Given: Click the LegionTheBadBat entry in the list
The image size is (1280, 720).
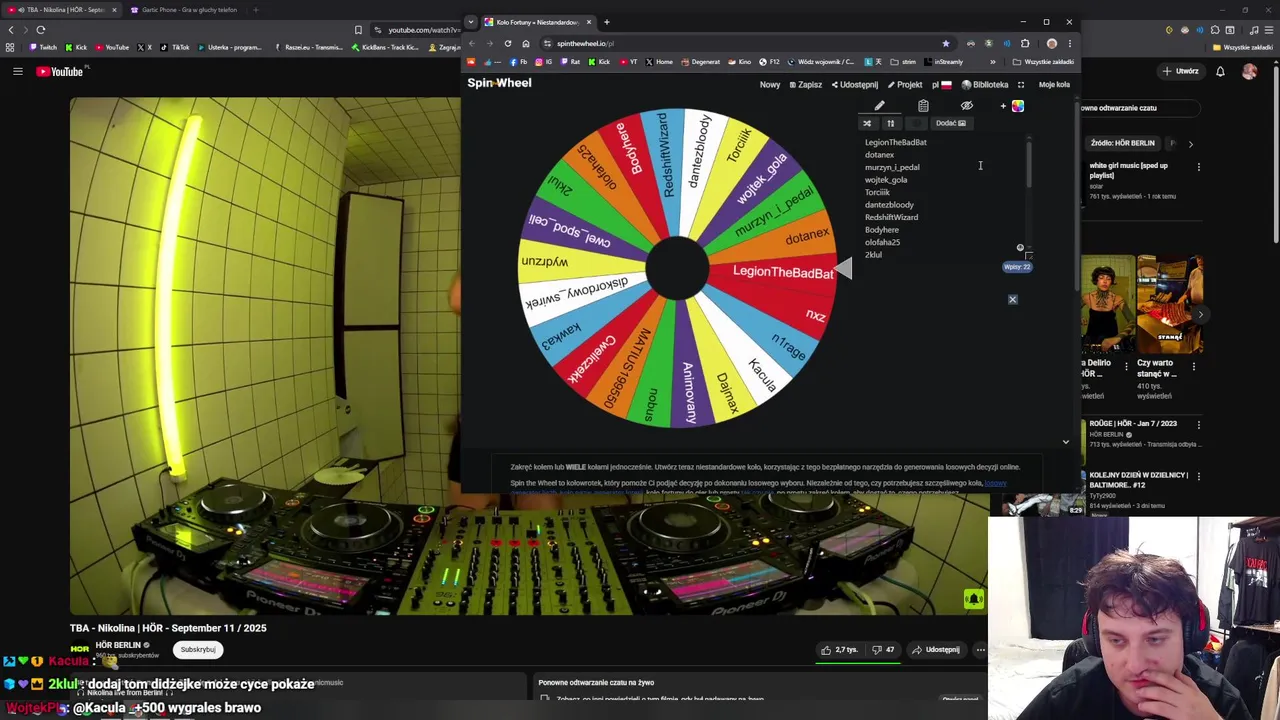Looking at the screenshot, I should pos(895,142).
